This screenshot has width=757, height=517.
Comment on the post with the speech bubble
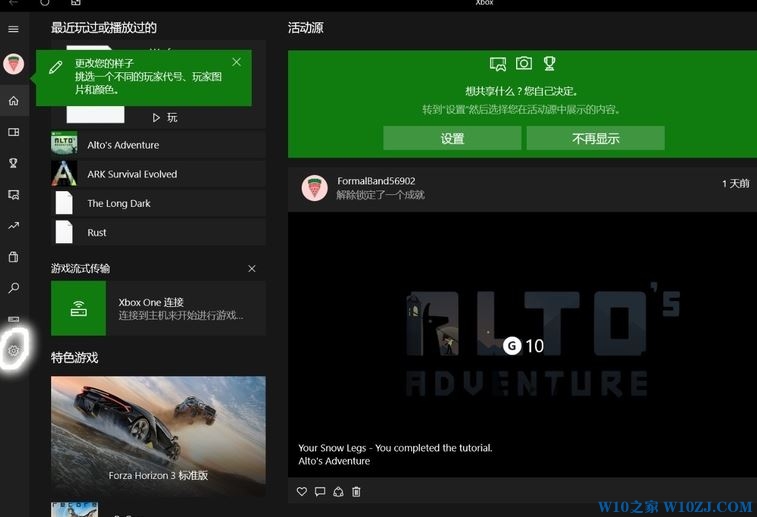tap(320, 491)
